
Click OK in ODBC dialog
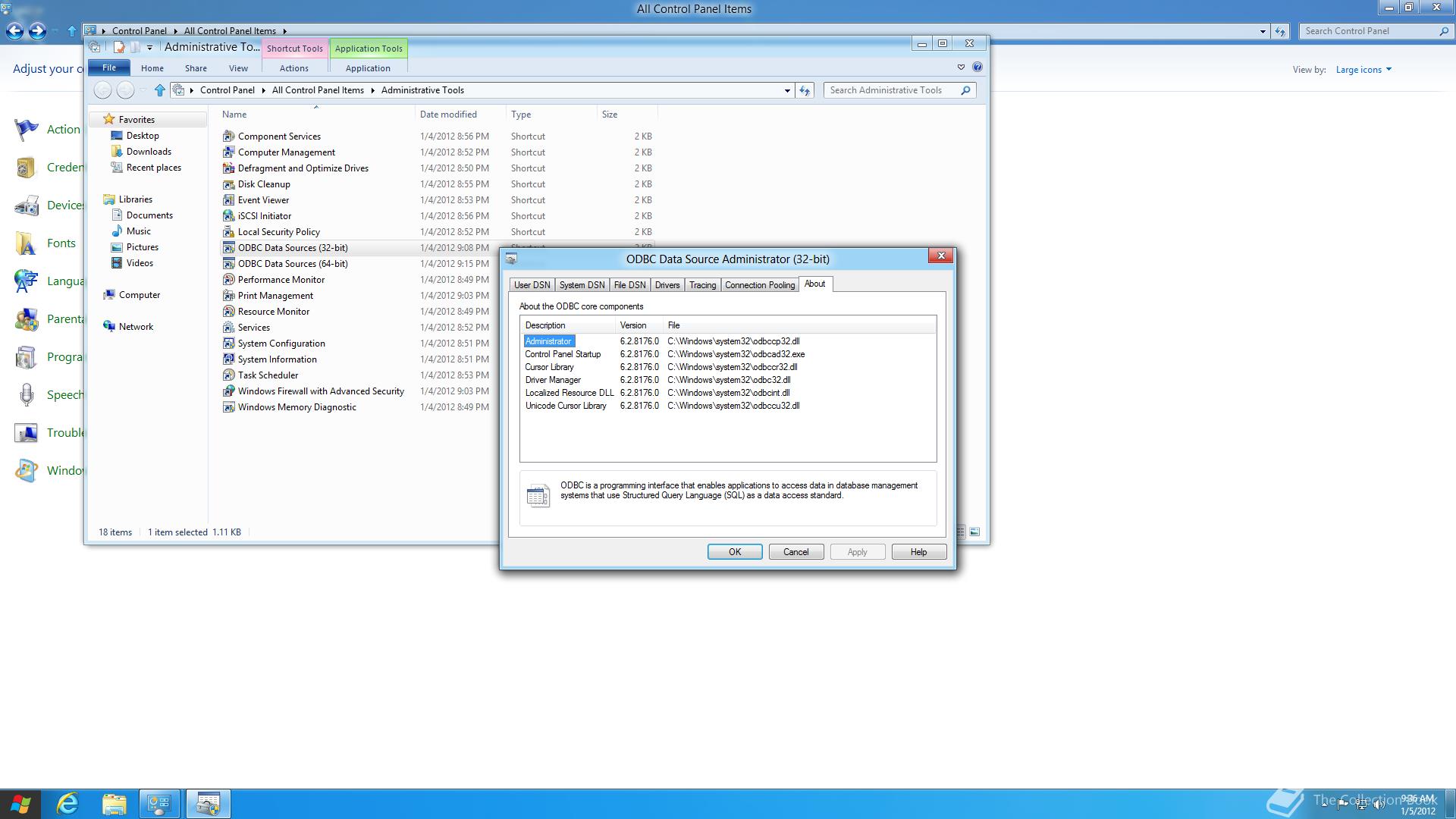[x=735, y=552]
